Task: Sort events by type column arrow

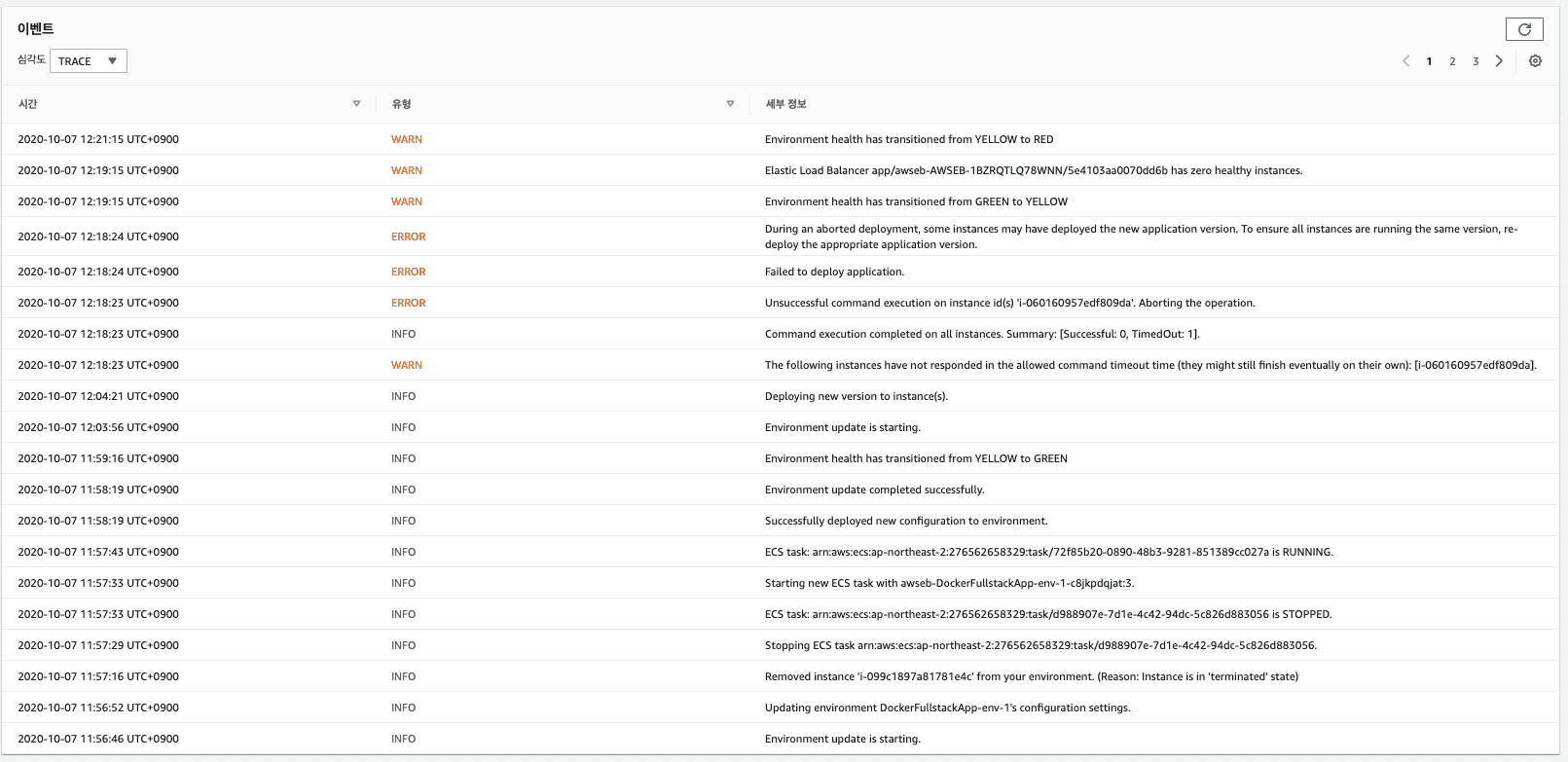Action: coord(730,104)
